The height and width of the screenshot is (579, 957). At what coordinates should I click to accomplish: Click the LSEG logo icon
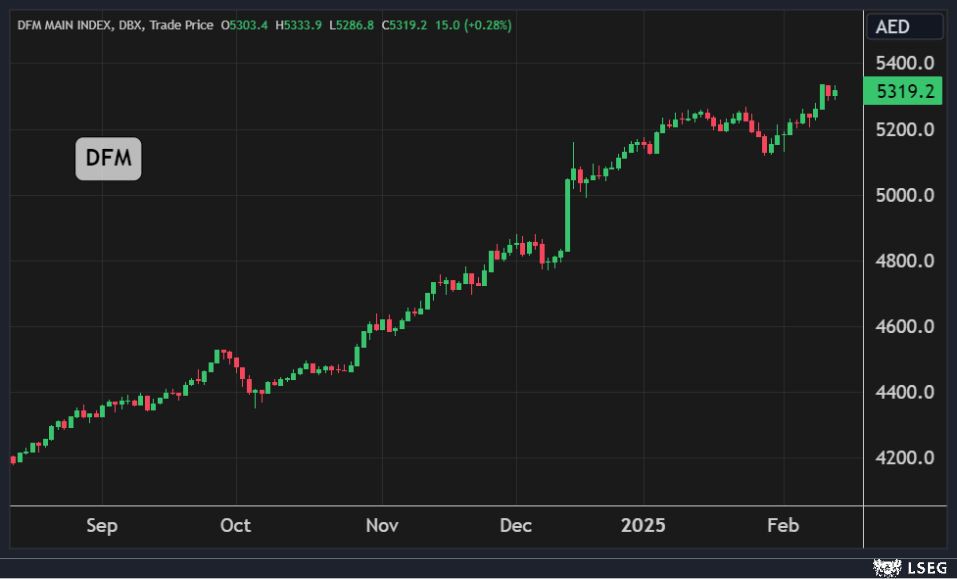tap(886, 567)
